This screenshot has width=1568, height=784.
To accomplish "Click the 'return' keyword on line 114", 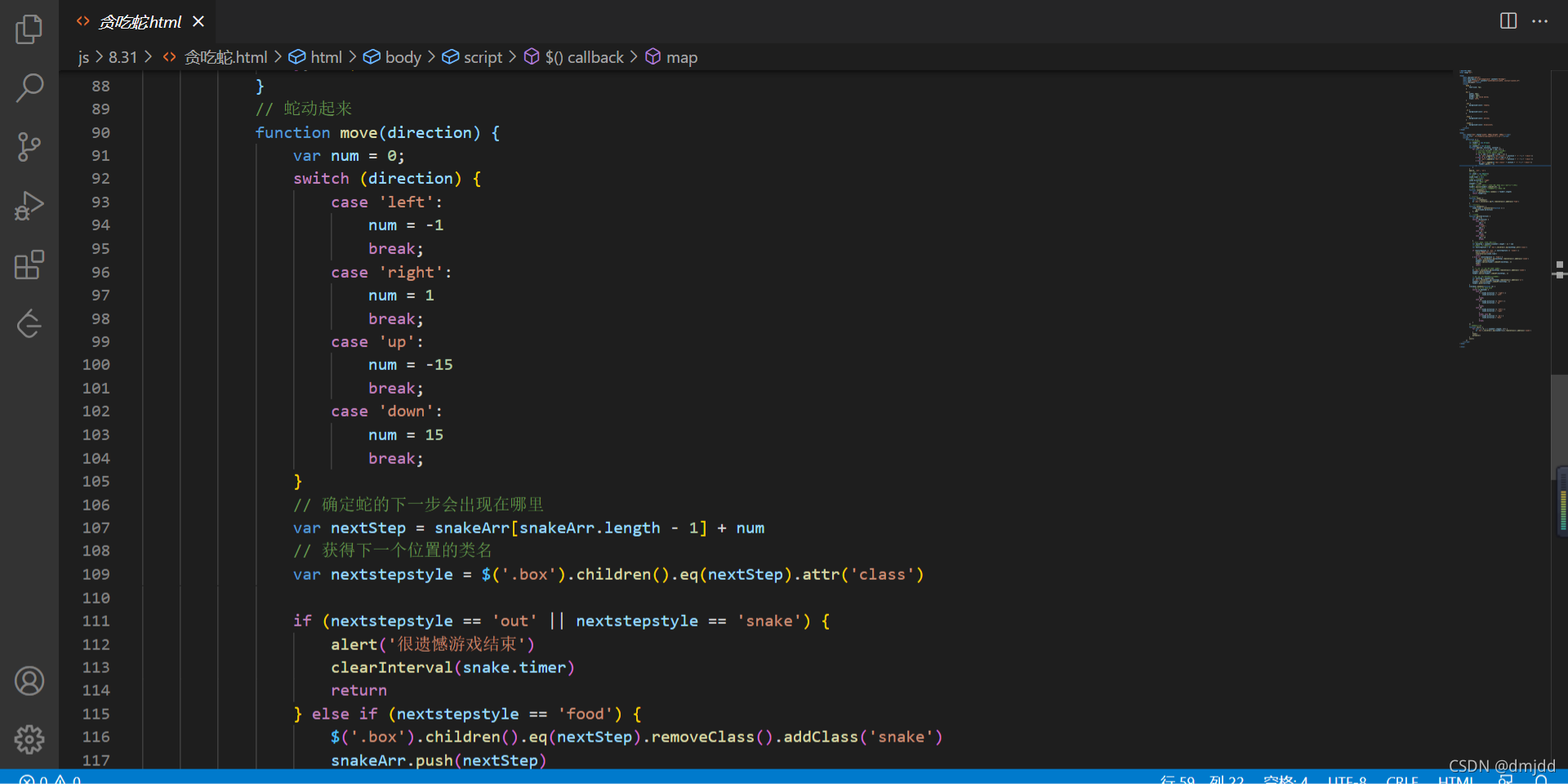I will click(x=359, y=690).
